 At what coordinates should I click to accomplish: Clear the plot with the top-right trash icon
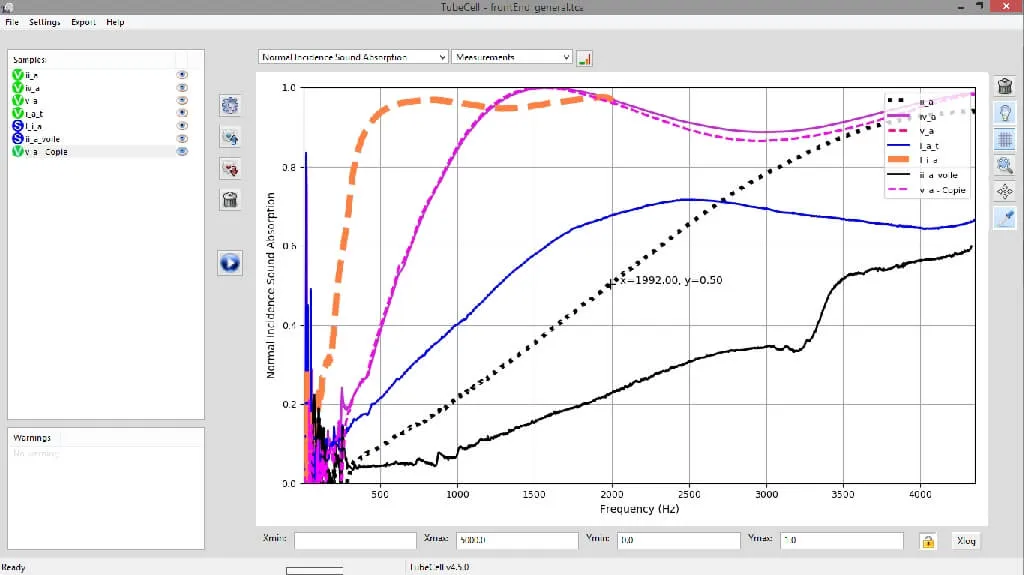click(x=1005, y=86)
